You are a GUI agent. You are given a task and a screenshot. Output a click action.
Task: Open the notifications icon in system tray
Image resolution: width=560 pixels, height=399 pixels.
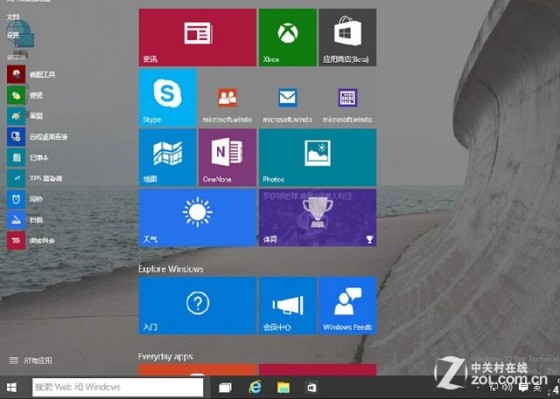click(524, 387)
